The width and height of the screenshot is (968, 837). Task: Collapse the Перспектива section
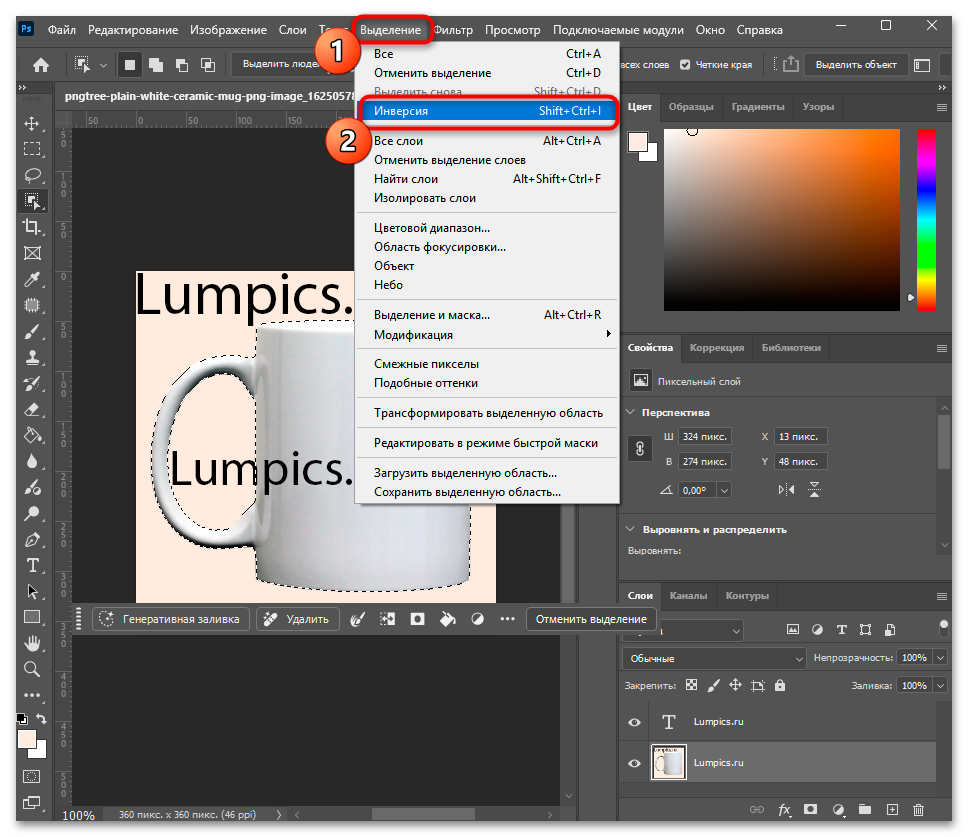630,412
